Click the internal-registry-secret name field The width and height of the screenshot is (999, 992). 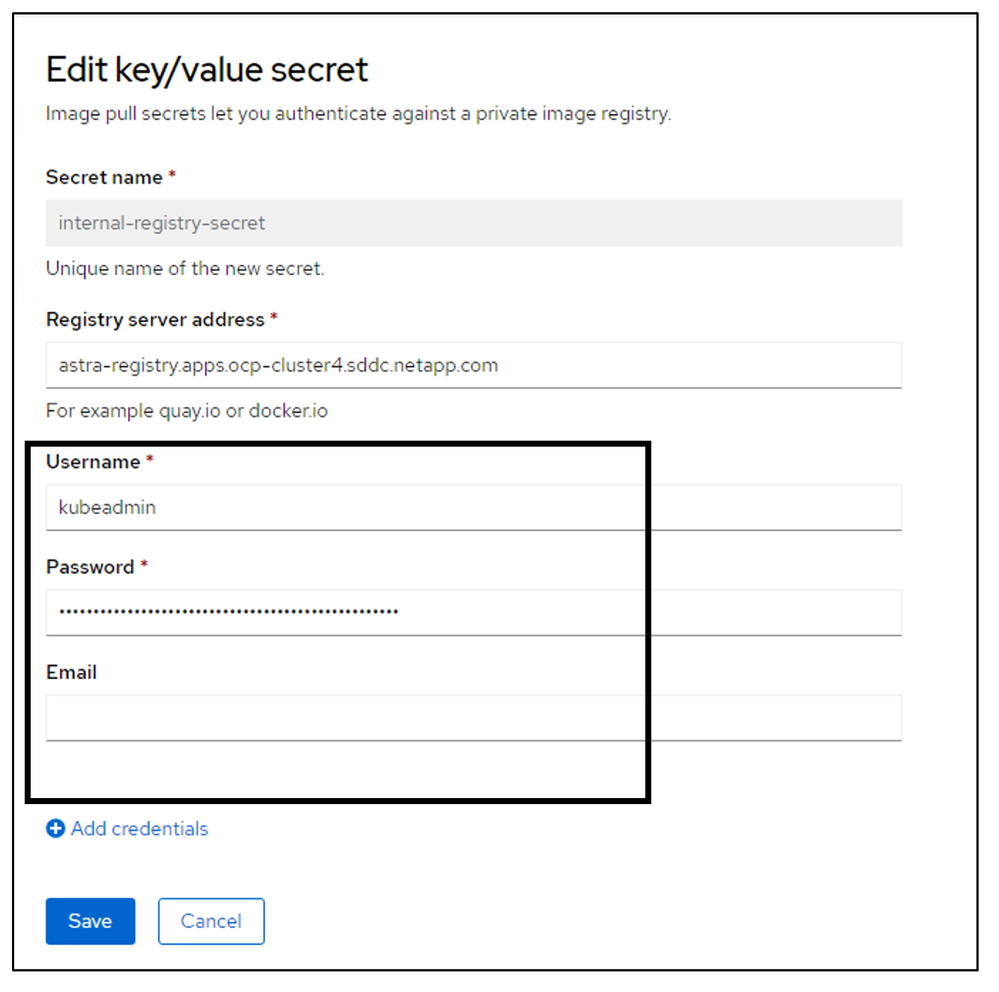coord(474,223)
